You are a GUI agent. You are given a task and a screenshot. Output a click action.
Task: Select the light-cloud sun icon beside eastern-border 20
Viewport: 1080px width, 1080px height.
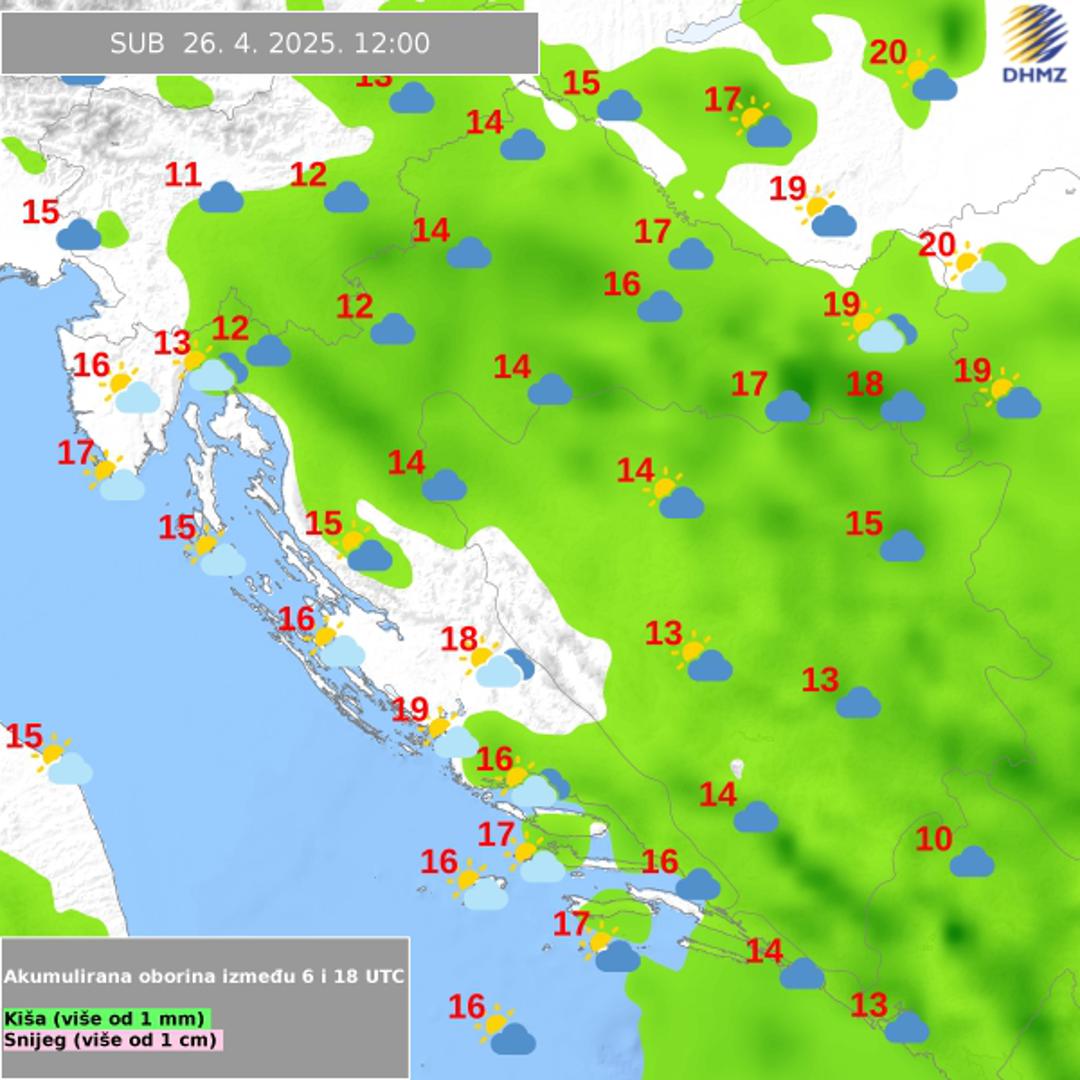click(975, 269)
